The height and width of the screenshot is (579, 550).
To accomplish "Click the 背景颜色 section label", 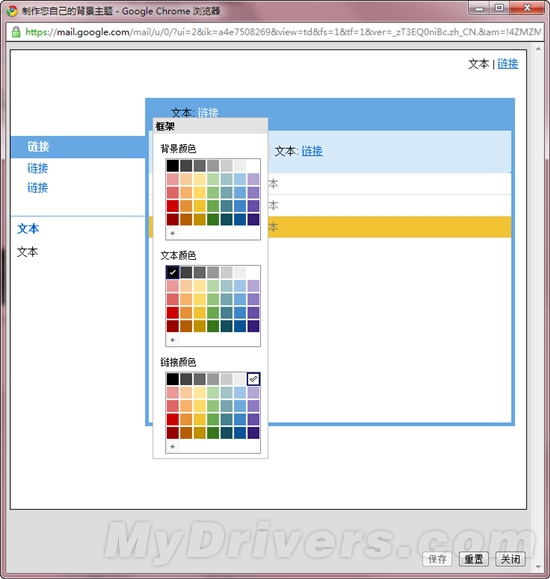I will [178, 149].
